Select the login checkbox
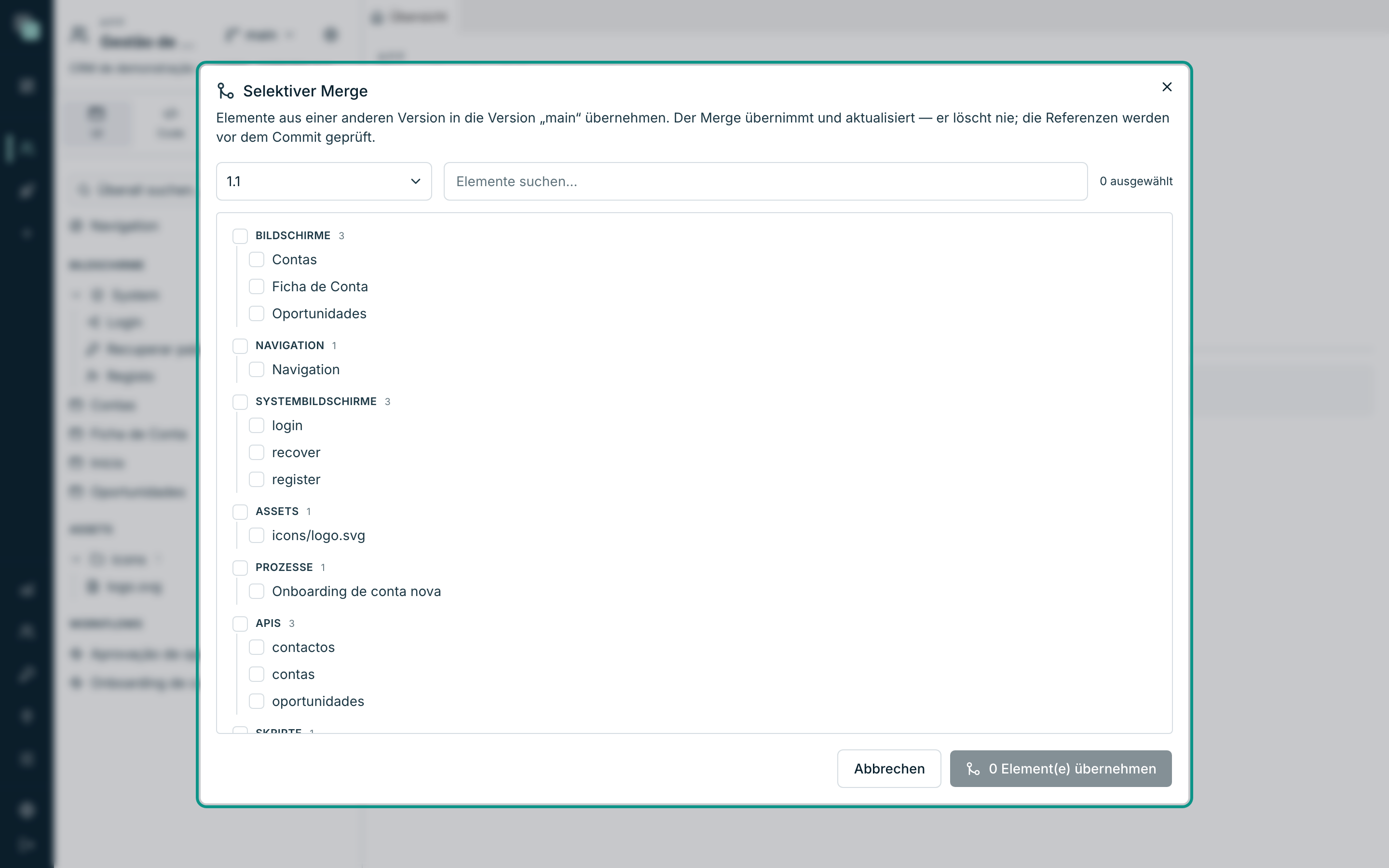The image size is (1389, 868). 257,426
